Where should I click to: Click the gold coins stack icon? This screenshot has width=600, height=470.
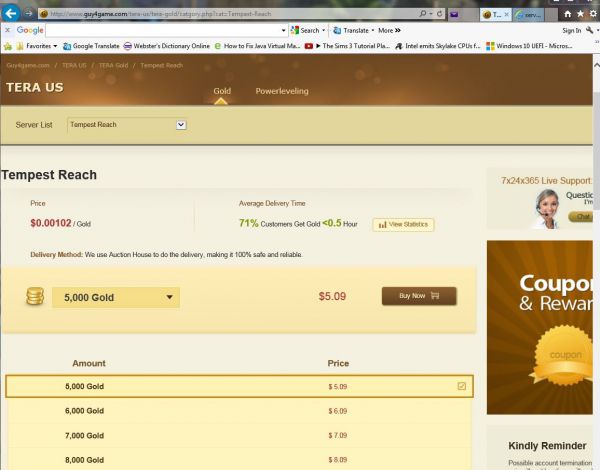[35, 296]
